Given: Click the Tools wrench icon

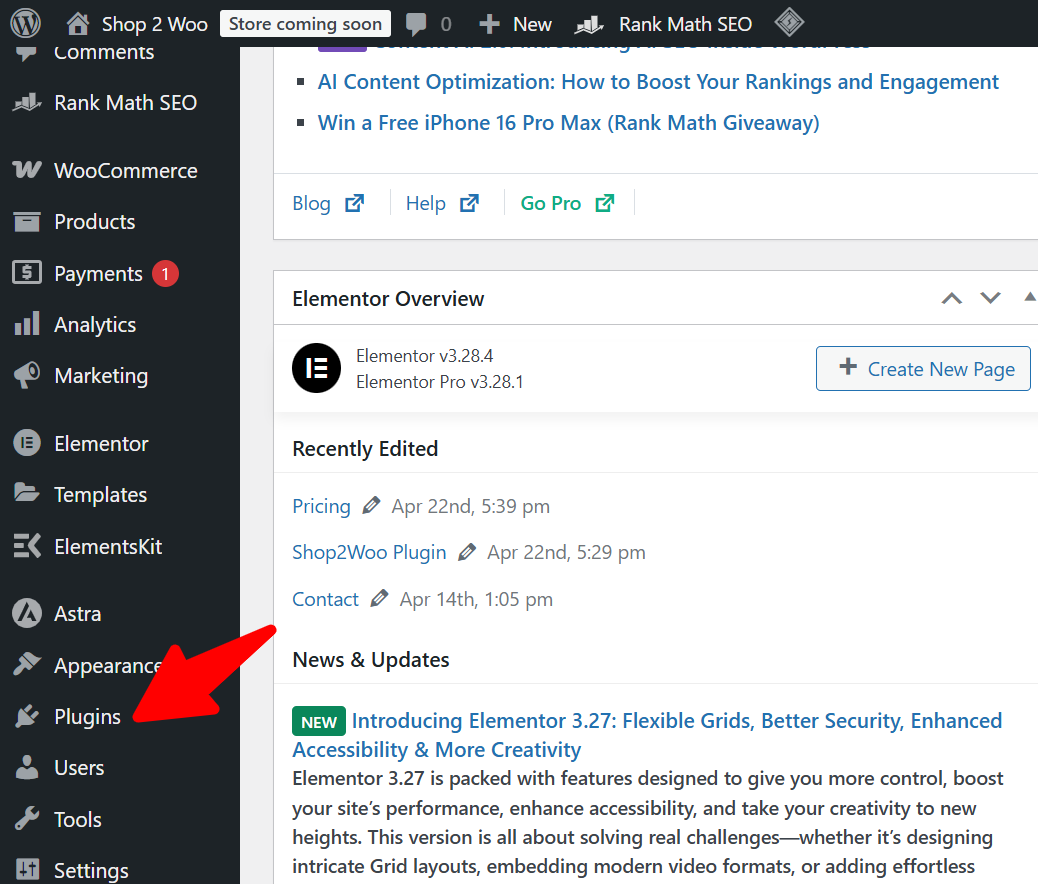Looking at the screenshot, I should click(27, 818).
